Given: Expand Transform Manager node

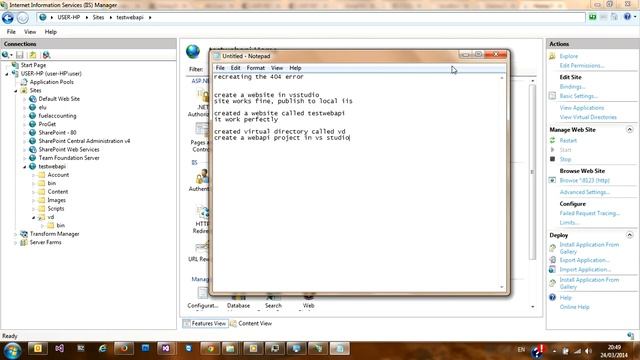Looking at the screenshot, I should pos(16,234).
